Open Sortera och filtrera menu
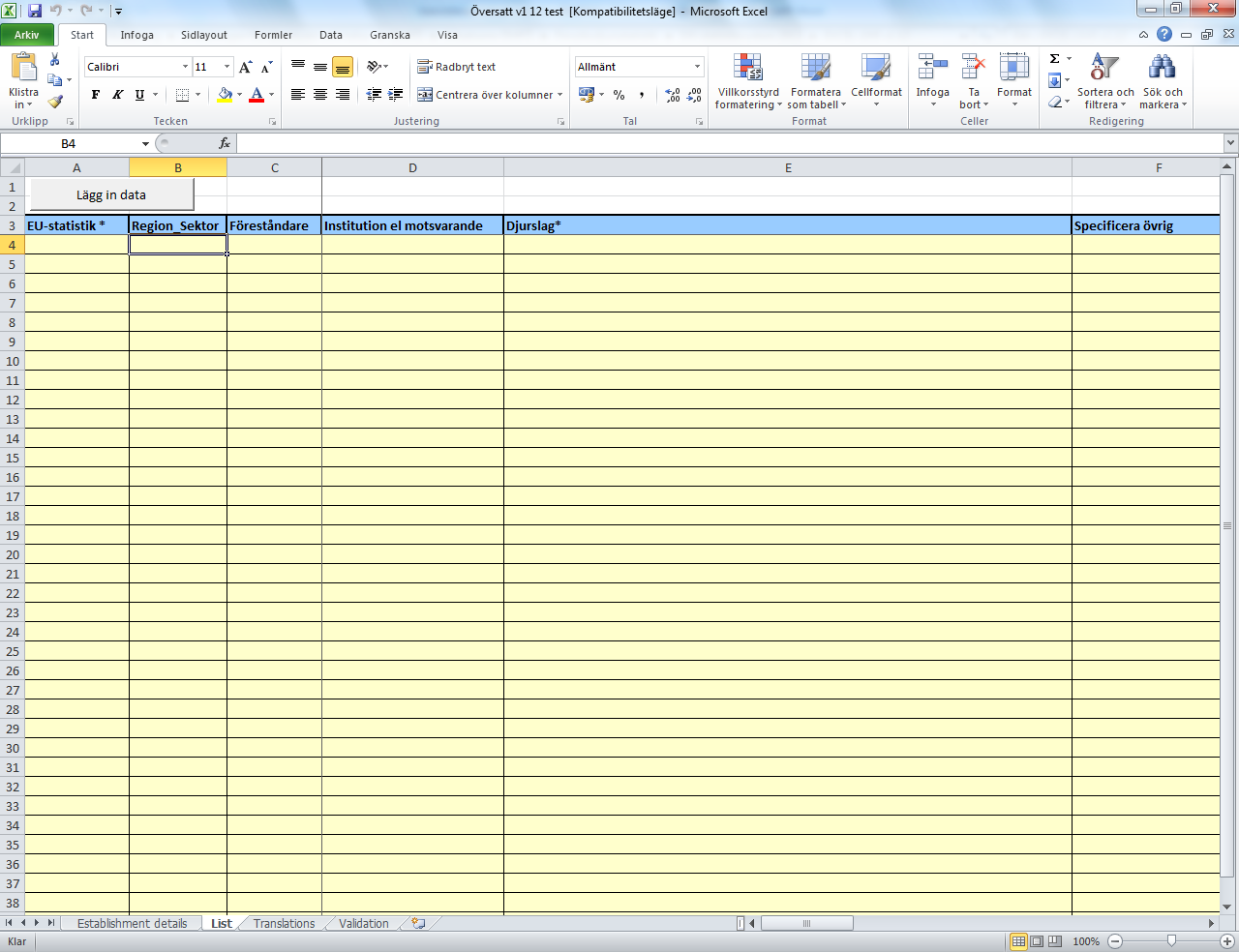The image size is (1239, 952). coord(1105,82)
